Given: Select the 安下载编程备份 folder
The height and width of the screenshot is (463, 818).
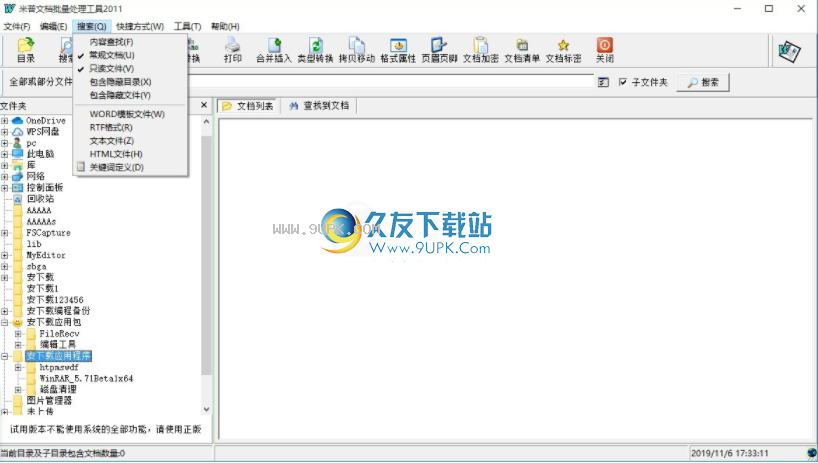Looking at the screenshot, I should [x=58, y=311].
